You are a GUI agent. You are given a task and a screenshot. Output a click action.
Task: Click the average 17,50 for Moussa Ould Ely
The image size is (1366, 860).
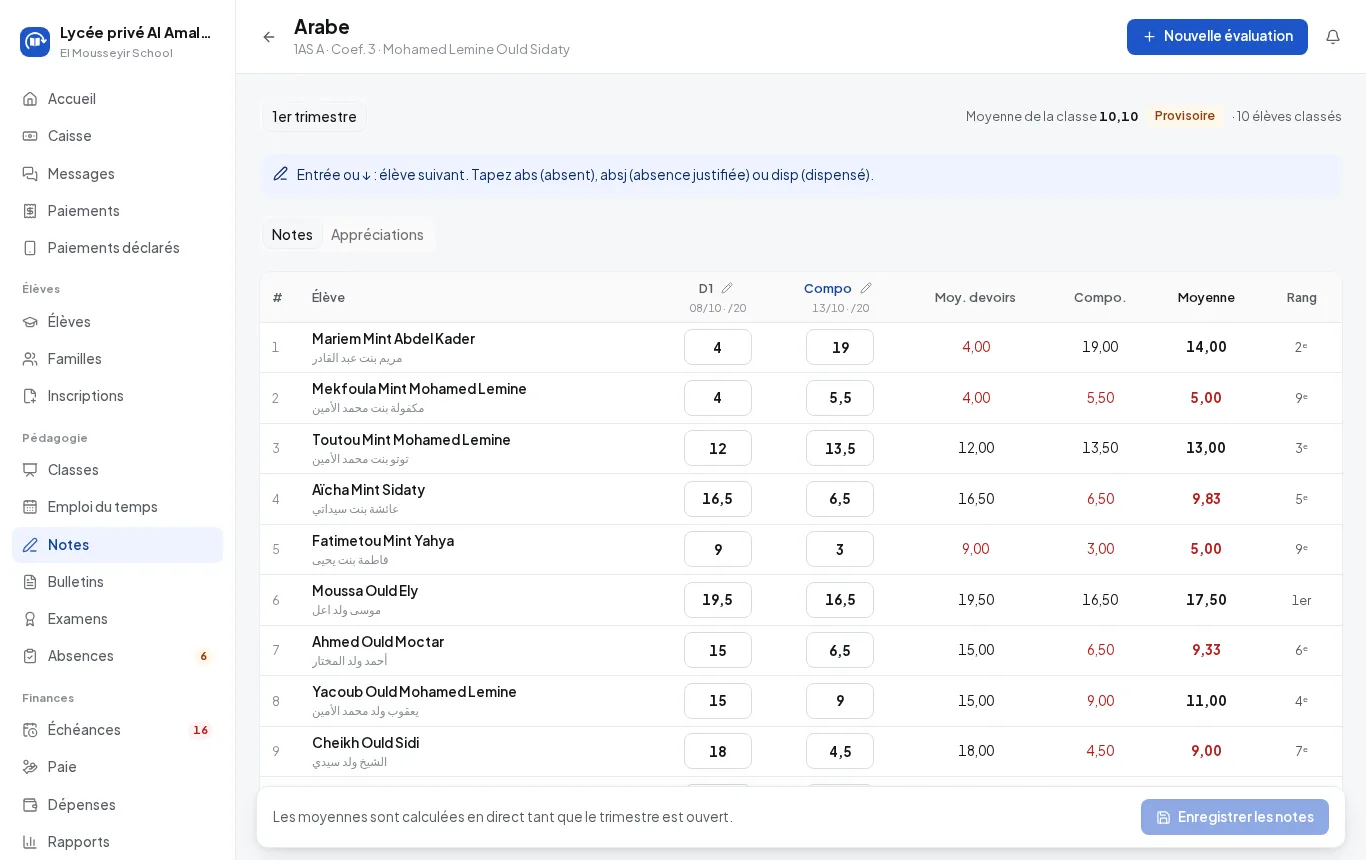(1206, 600)
